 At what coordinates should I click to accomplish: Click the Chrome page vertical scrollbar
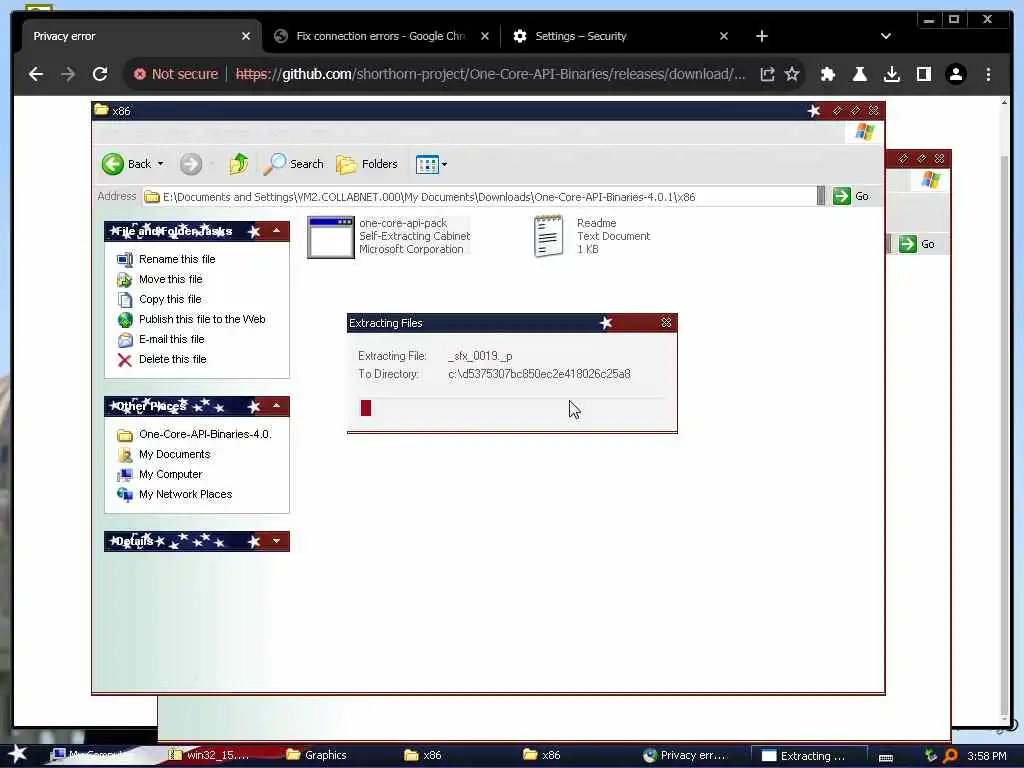point(1004,411)
